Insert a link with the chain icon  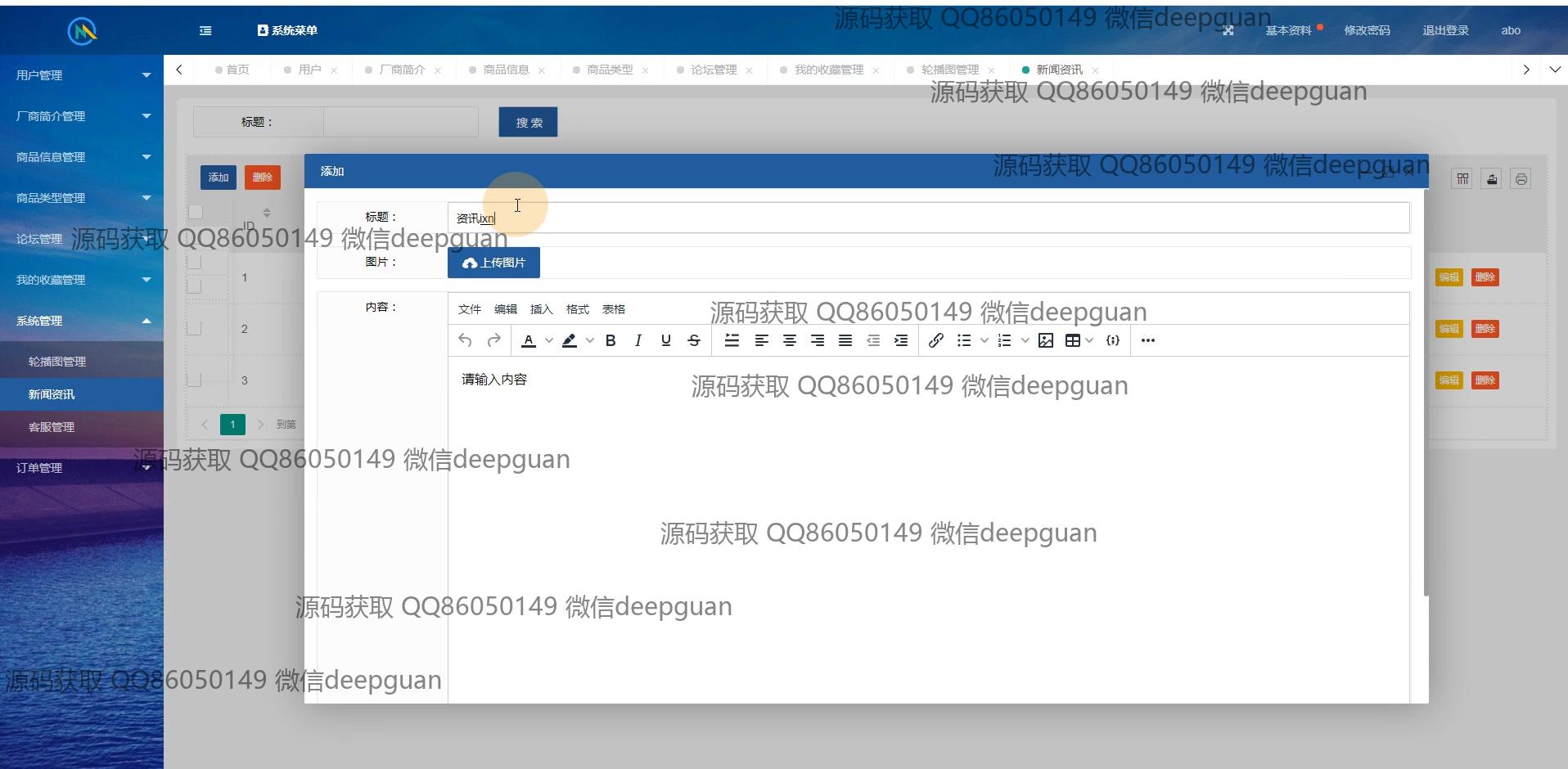tap(936, 340)
